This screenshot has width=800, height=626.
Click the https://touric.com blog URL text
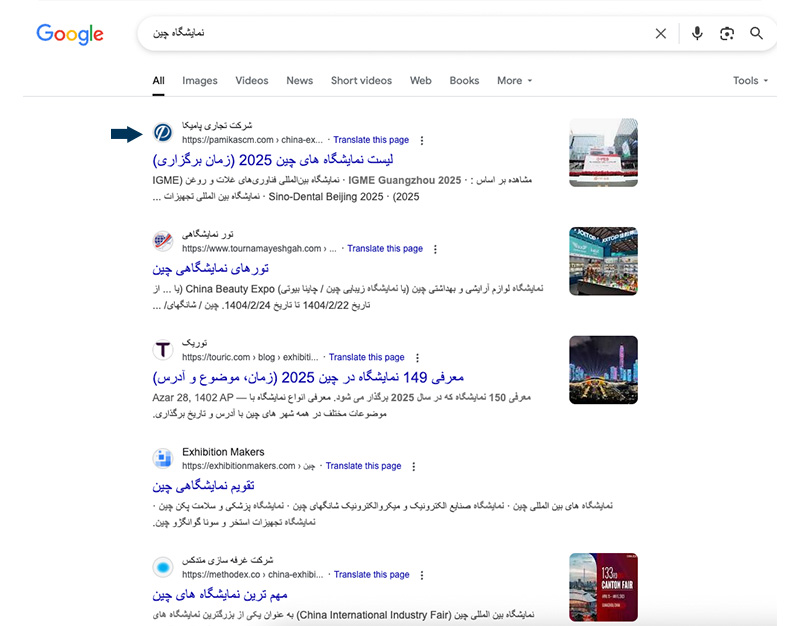250,357
